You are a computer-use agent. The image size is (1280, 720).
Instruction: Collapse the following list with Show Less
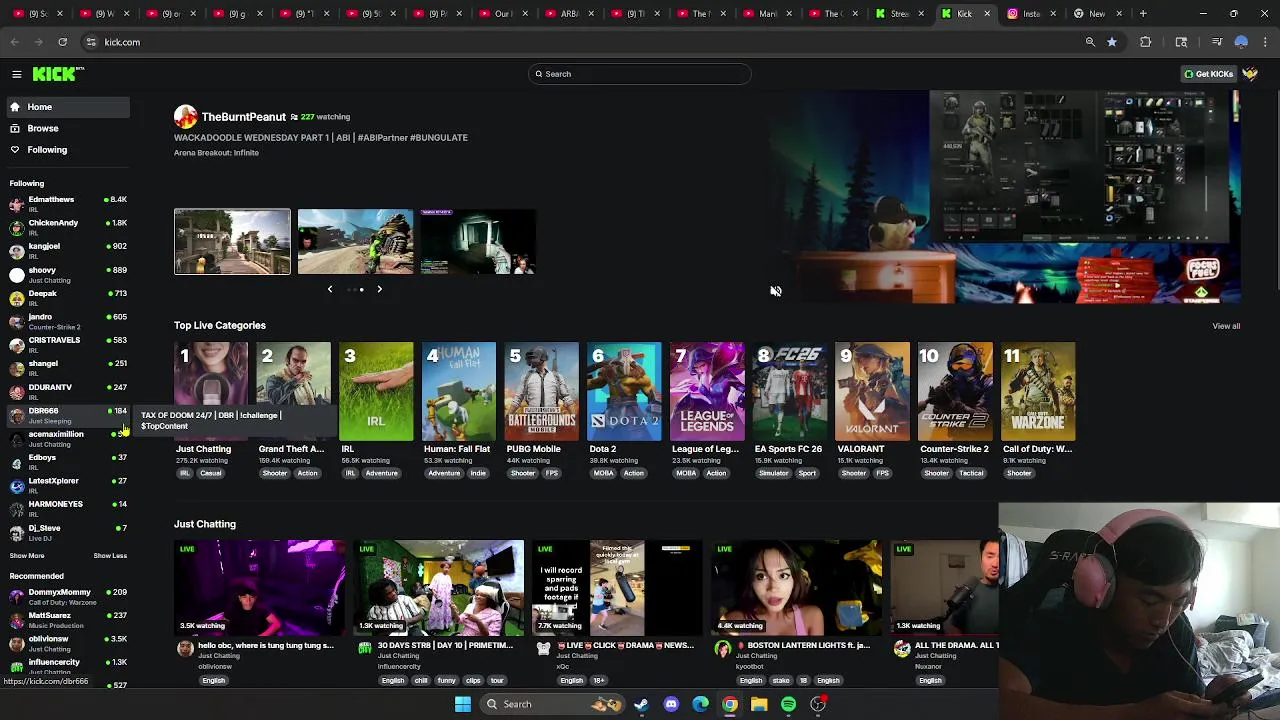110,556
